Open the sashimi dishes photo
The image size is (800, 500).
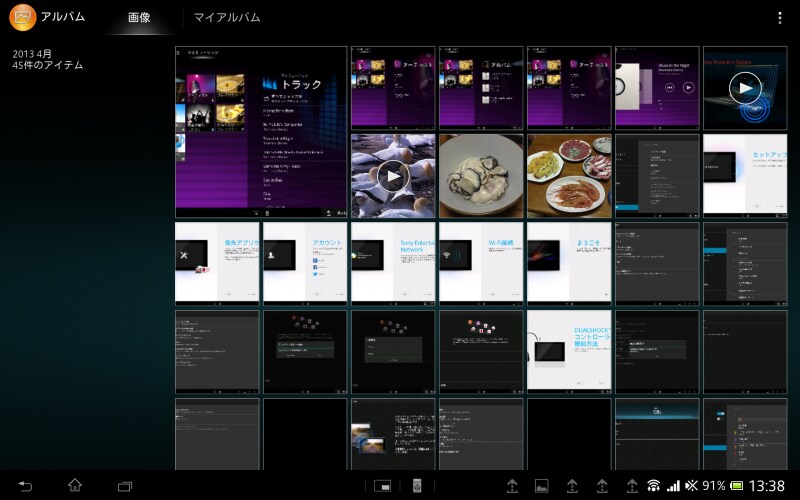pyautogui.click(x=569, y=176)
